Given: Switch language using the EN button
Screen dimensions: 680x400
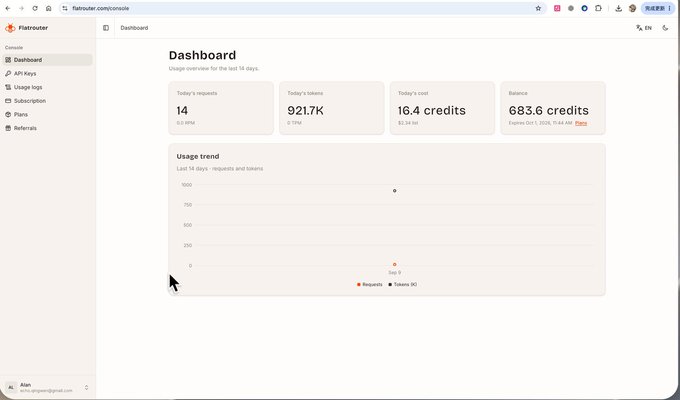Looking at the screenshot, I should [644, 28].
